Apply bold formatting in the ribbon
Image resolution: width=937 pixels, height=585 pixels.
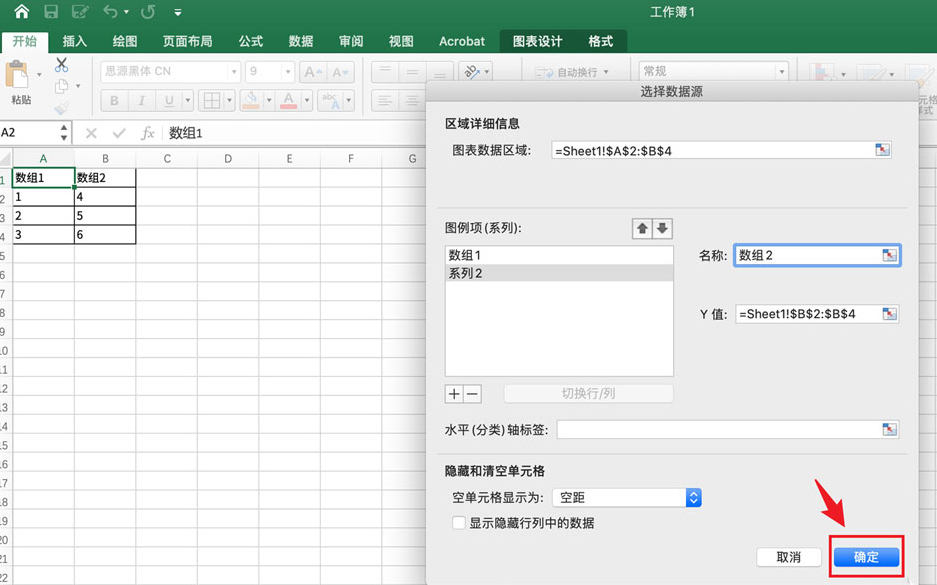click(x=113, y=100)
